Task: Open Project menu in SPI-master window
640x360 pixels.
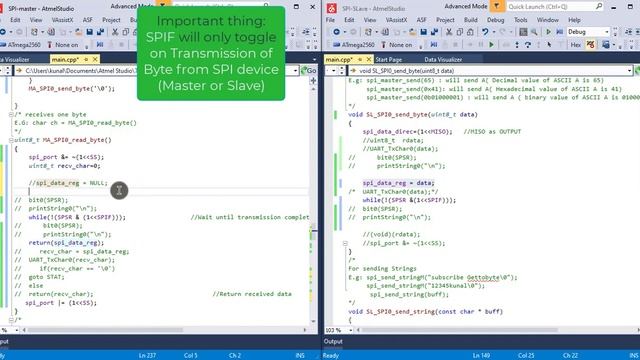Action: click(111, 20)
